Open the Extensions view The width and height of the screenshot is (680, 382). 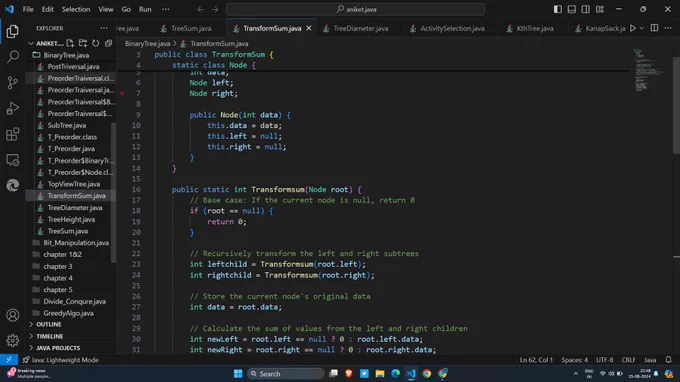13,134
